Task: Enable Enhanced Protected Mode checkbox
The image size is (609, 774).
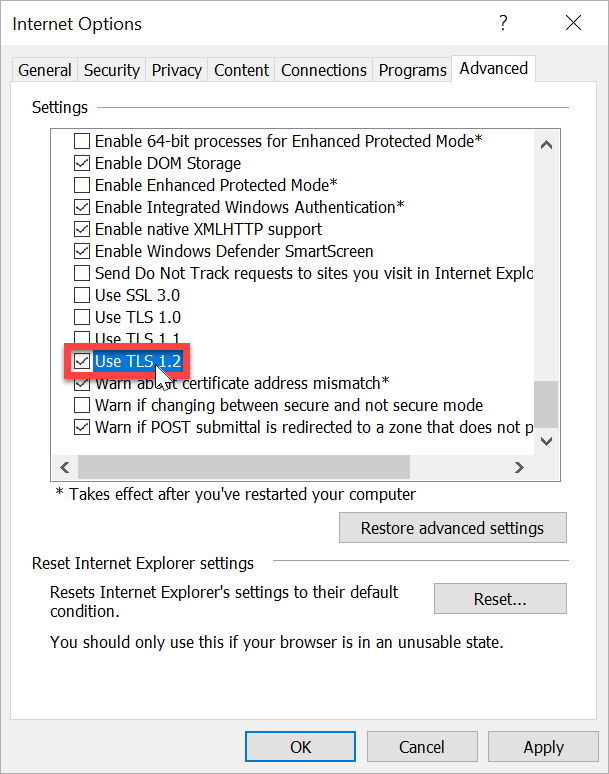Action: pyautogui.click(x=82, y=185)
